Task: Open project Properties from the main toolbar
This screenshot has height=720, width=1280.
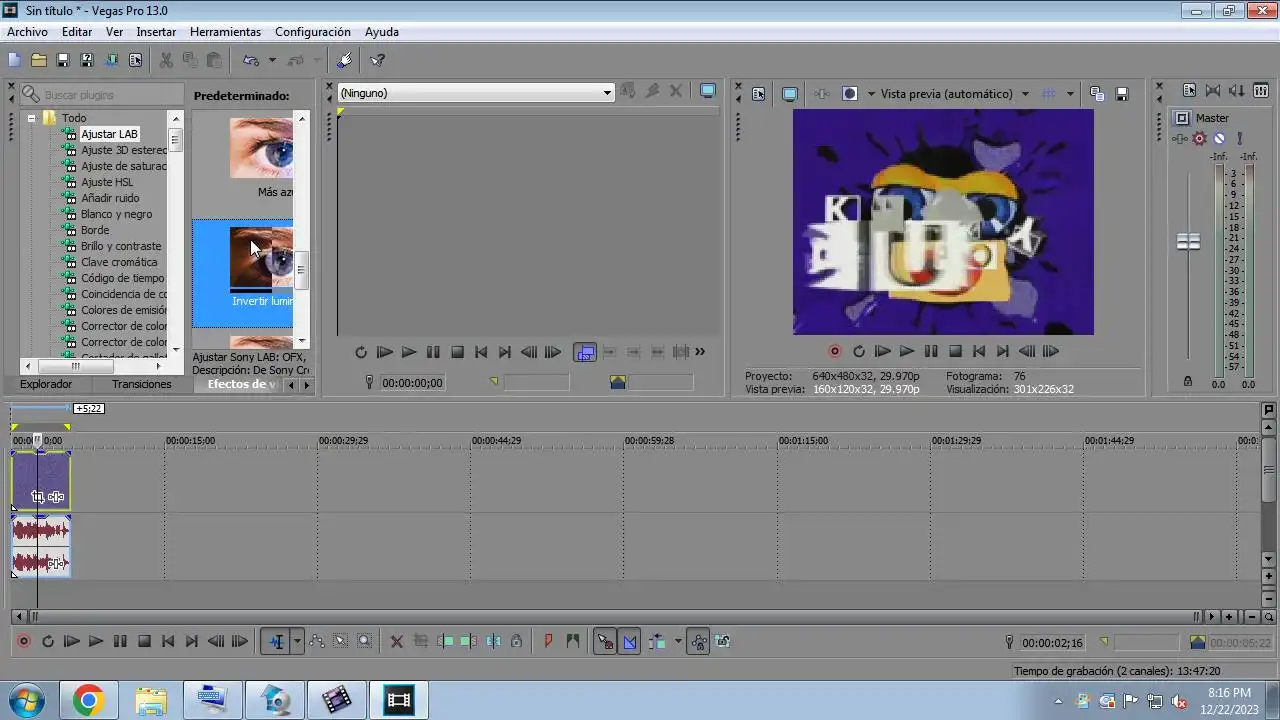Action: pos(135,60)
